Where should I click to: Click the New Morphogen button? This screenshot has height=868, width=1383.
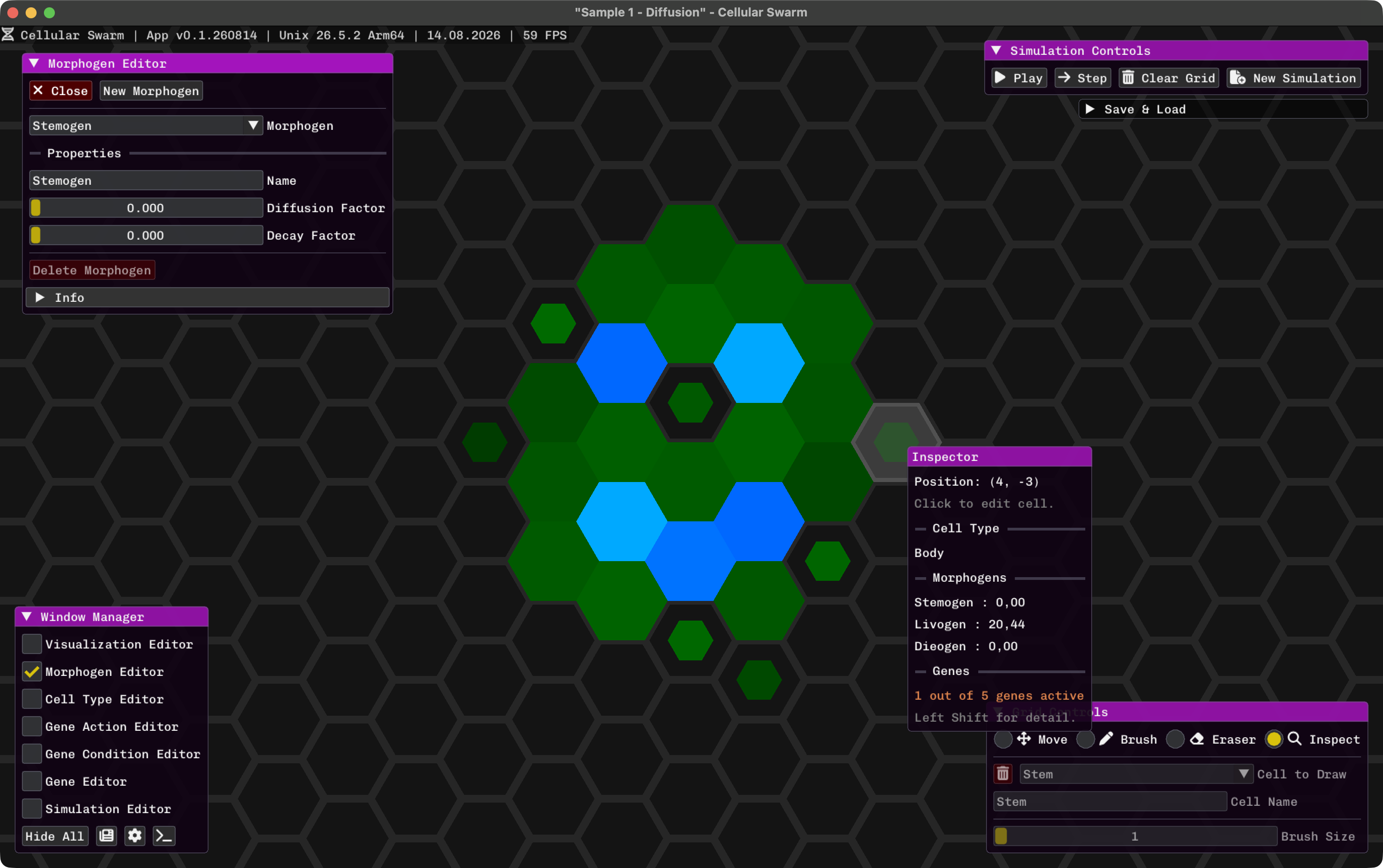(x=151, y=91)
